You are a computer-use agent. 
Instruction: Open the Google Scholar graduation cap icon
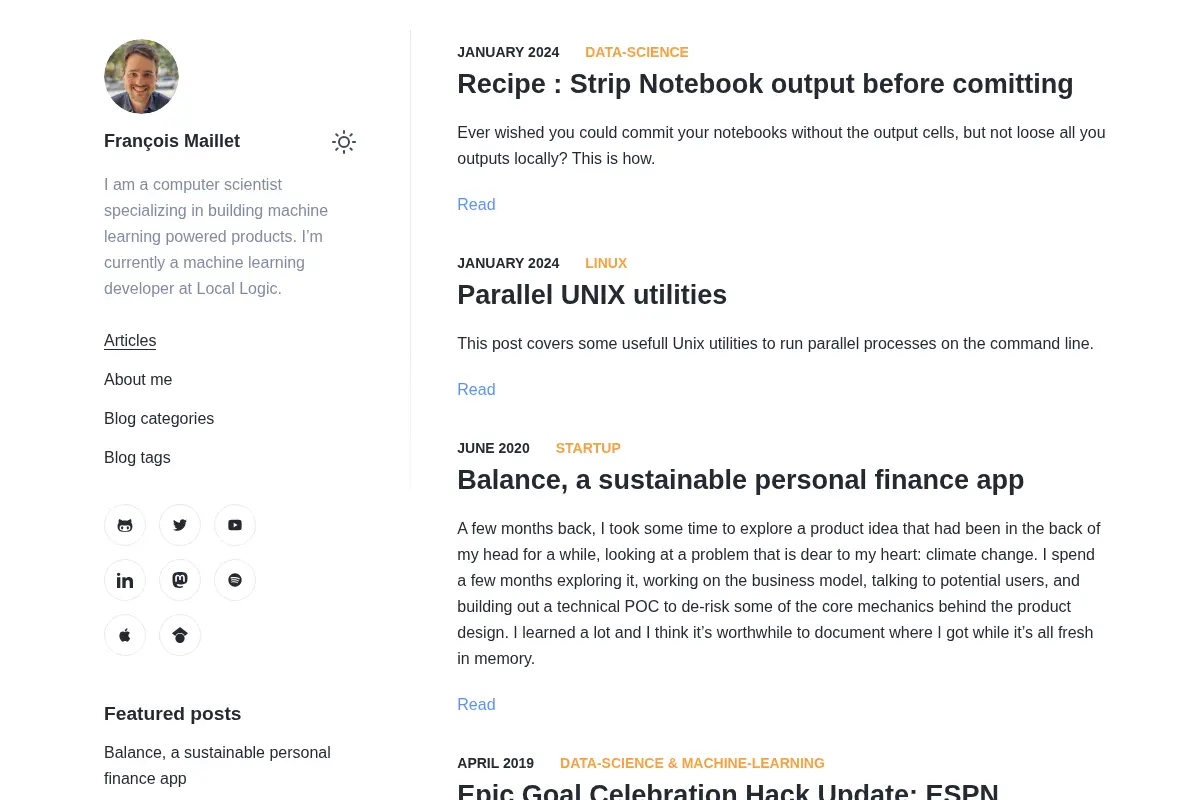tap(180, 635)
